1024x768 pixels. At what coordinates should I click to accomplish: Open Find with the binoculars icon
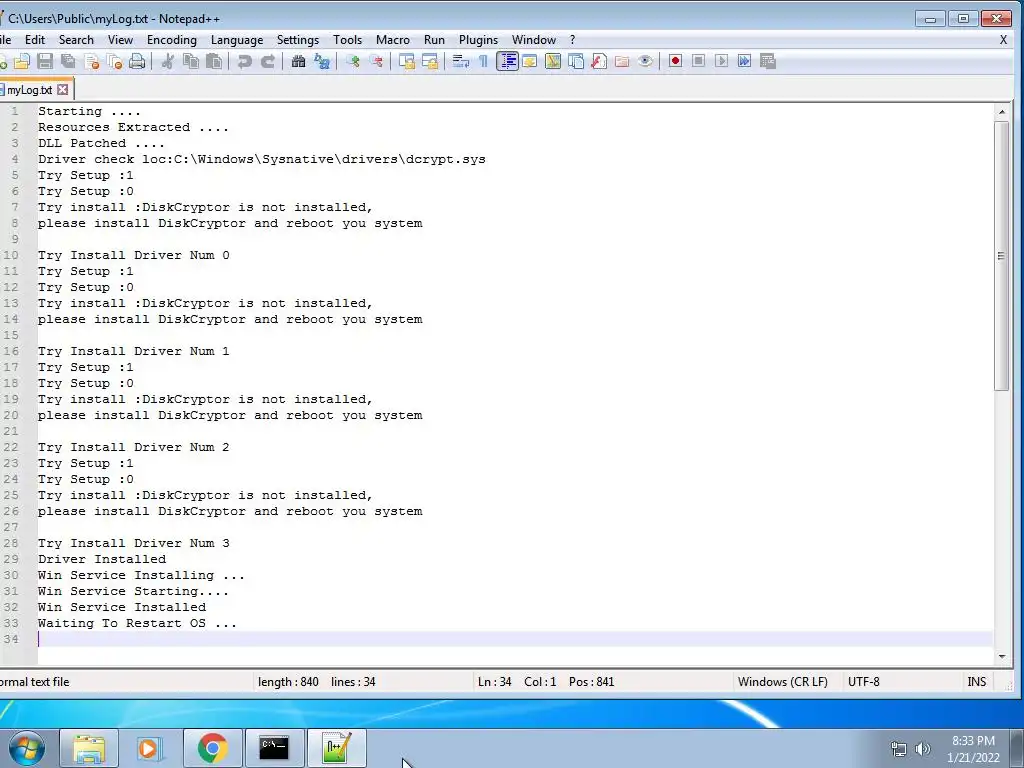298,61
